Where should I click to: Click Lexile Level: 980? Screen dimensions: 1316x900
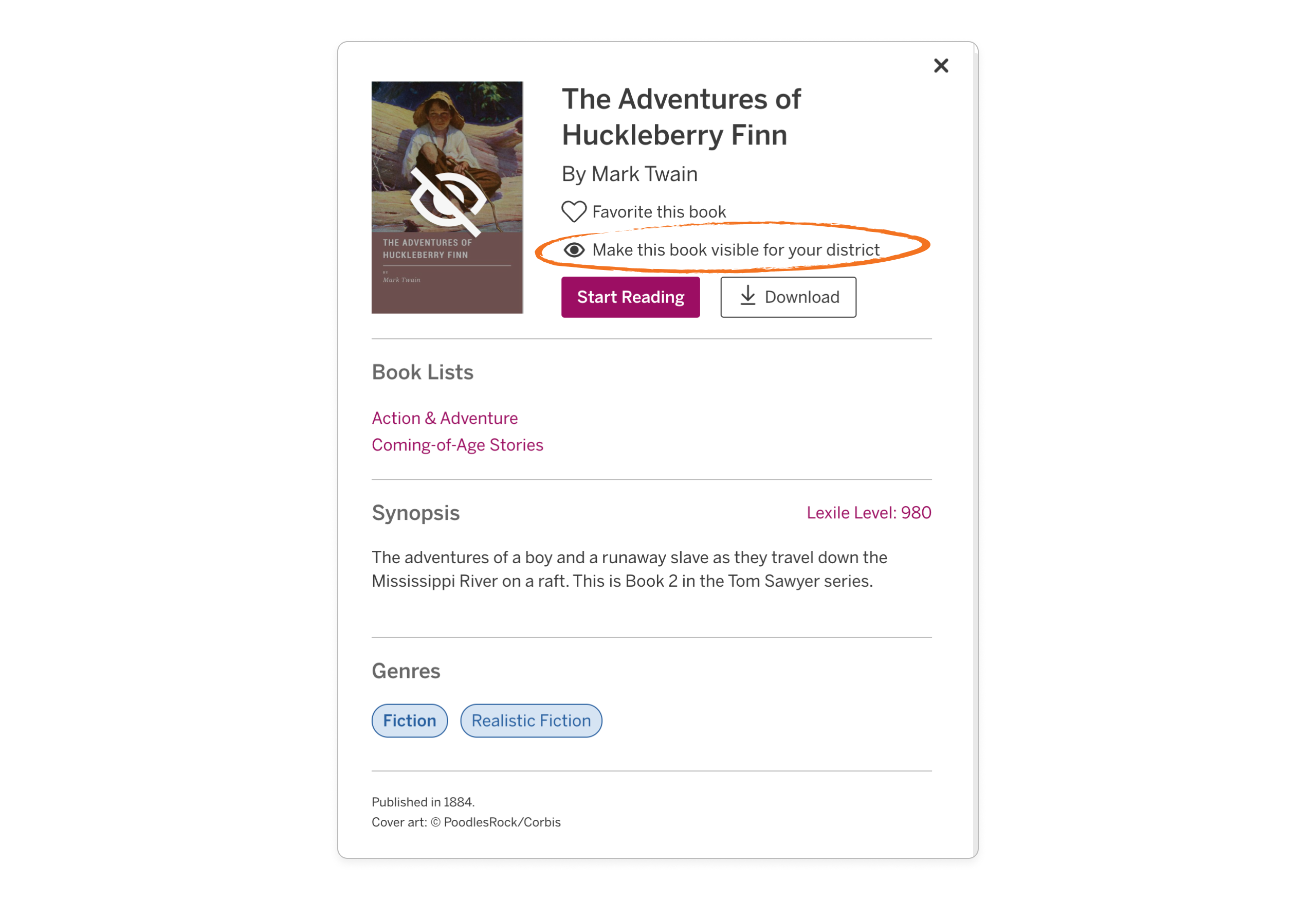(869, 513)
